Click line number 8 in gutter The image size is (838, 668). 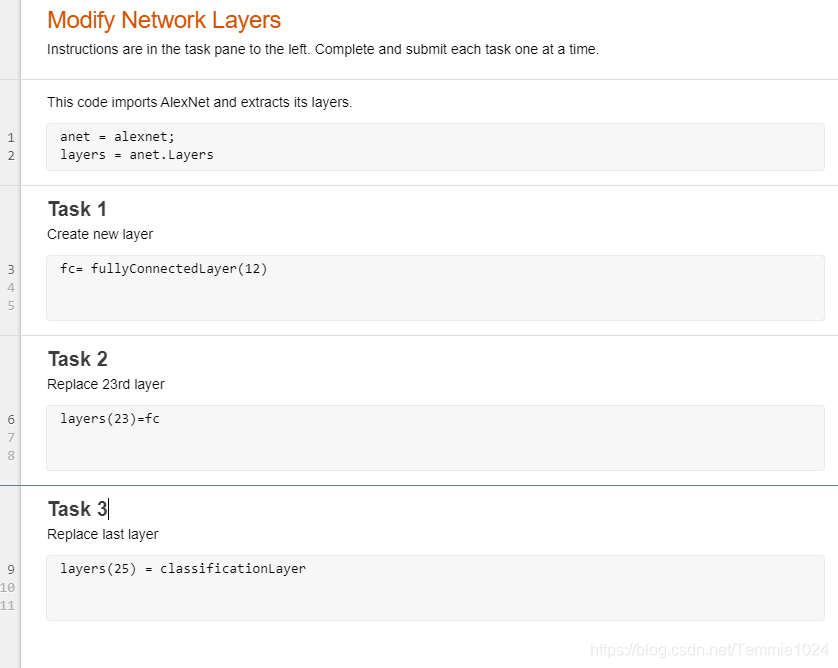[11, 456]
